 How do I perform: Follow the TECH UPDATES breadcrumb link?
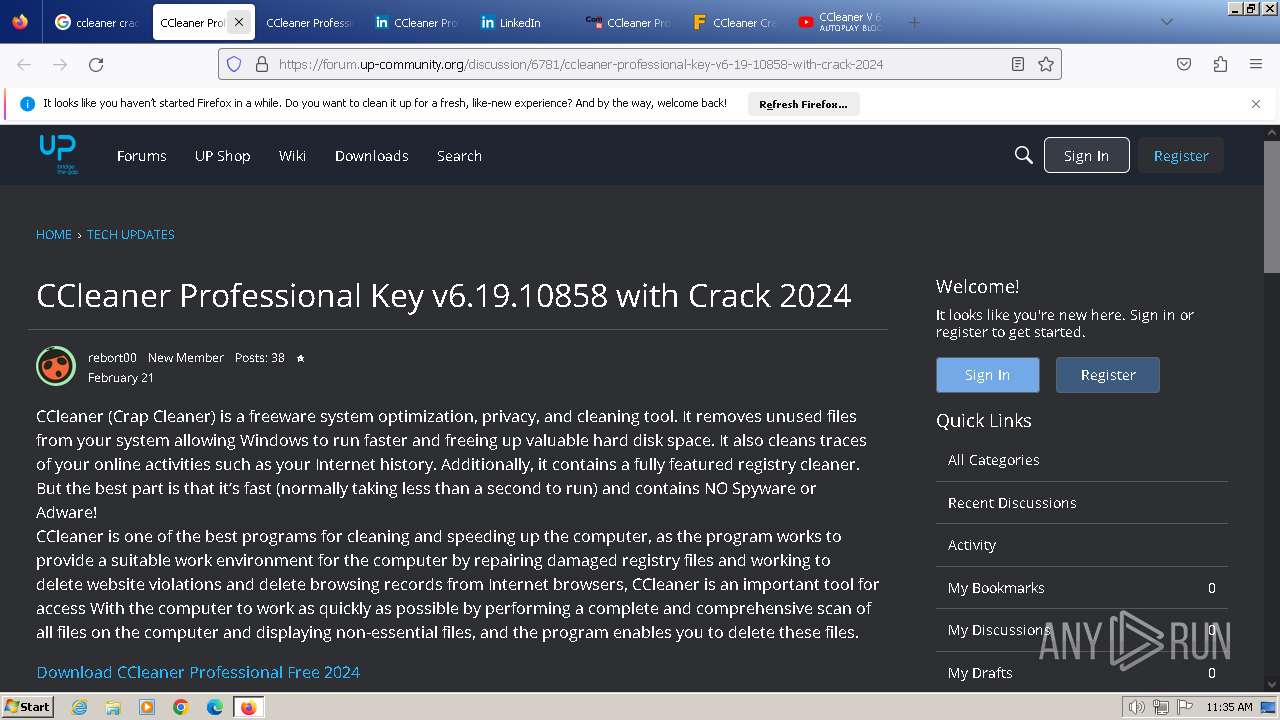(x=131, y=234)
